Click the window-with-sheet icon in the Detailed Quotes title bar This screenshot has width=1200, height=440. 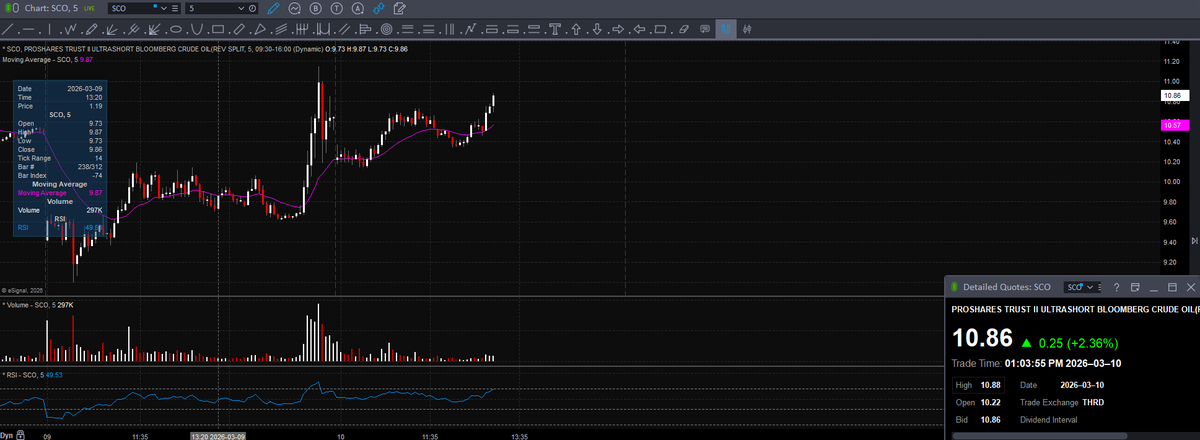coord(1135,287)
